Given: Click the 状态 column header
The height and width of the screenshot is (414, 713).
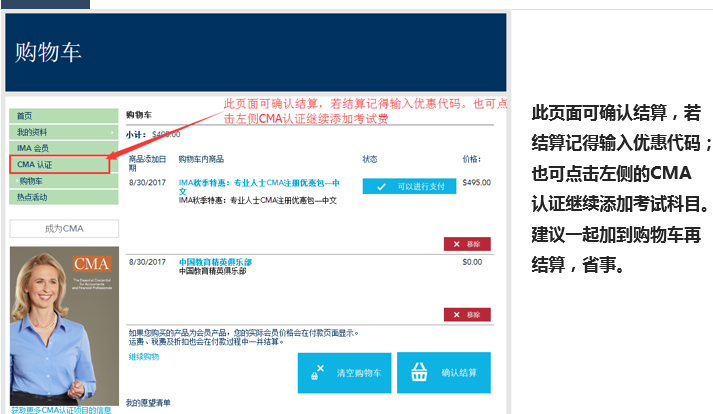Looking at the screenshot, I should (x=370, y=159).
